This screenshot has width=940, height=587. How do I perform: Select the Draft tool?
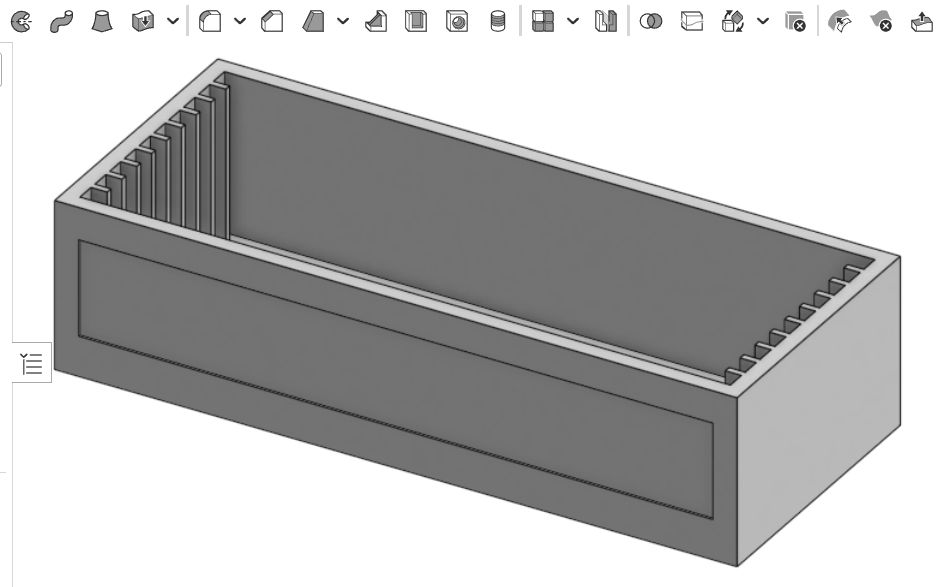[x=313, y=22]
